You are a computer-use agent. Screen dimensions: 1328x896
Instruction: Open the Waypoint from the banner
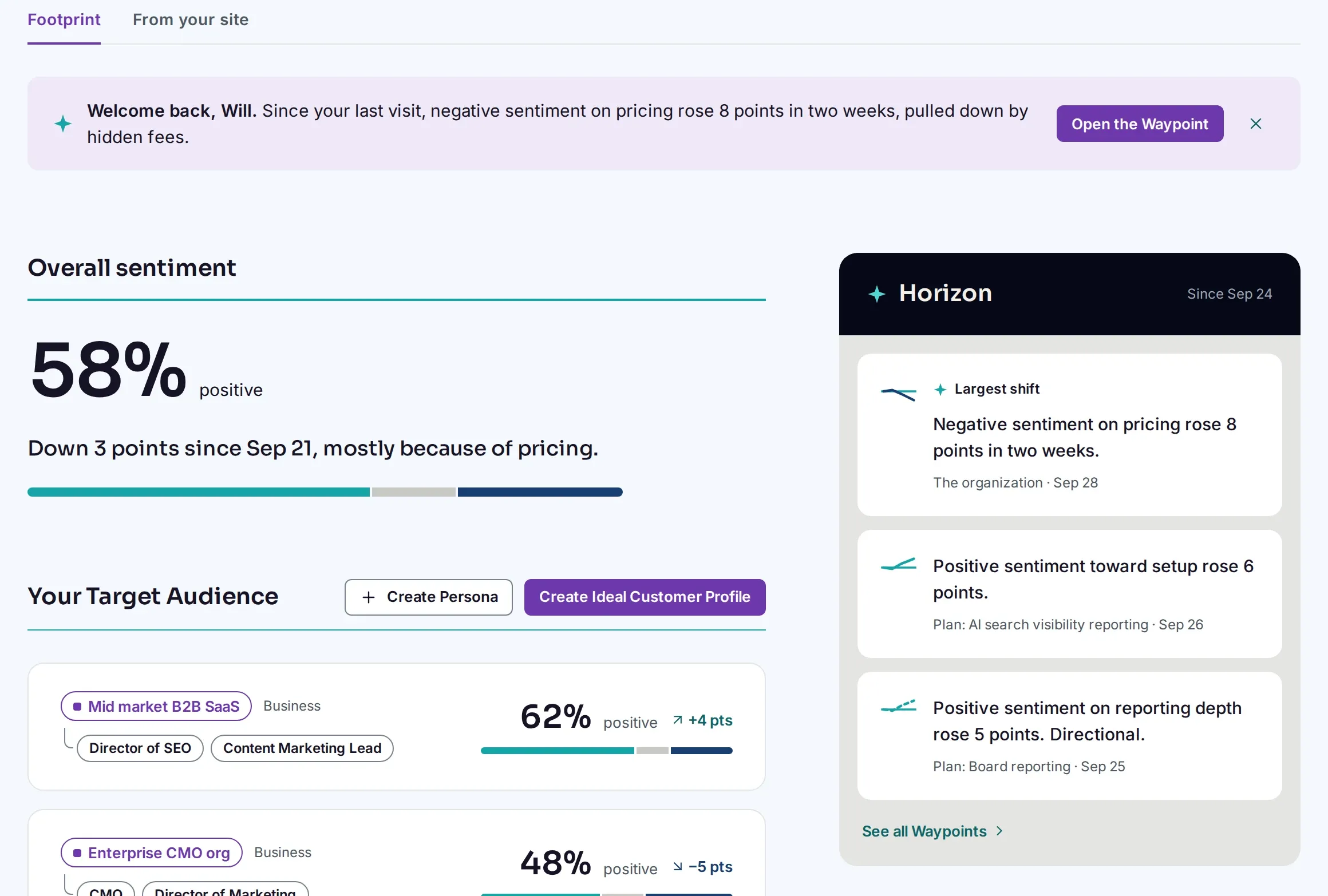pos(1140,124)
